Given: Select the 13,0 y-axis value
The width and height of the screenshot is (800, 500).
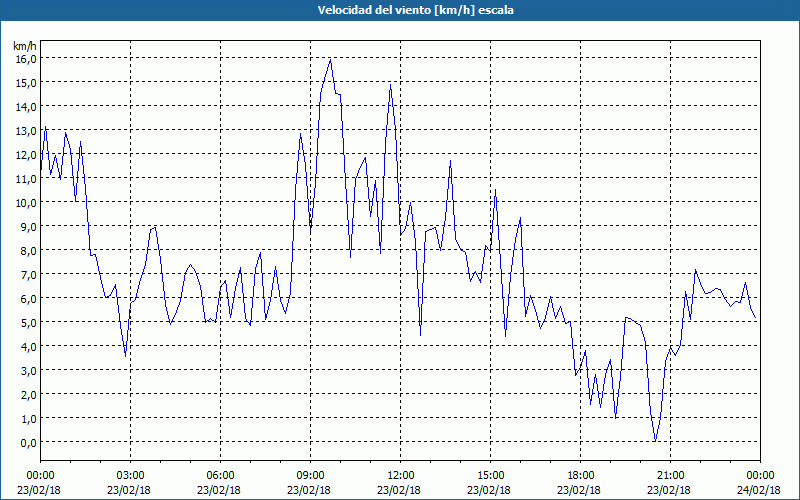Looking at the screenshot, I should coord(28,131).
